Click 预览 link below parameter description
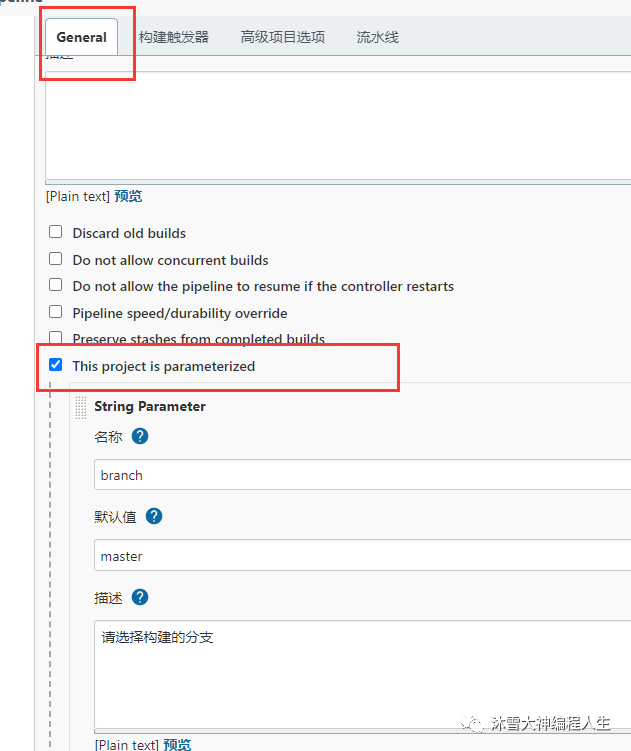Image resolution: width=631 pixels, height=751 pixels. pos(177,744)
